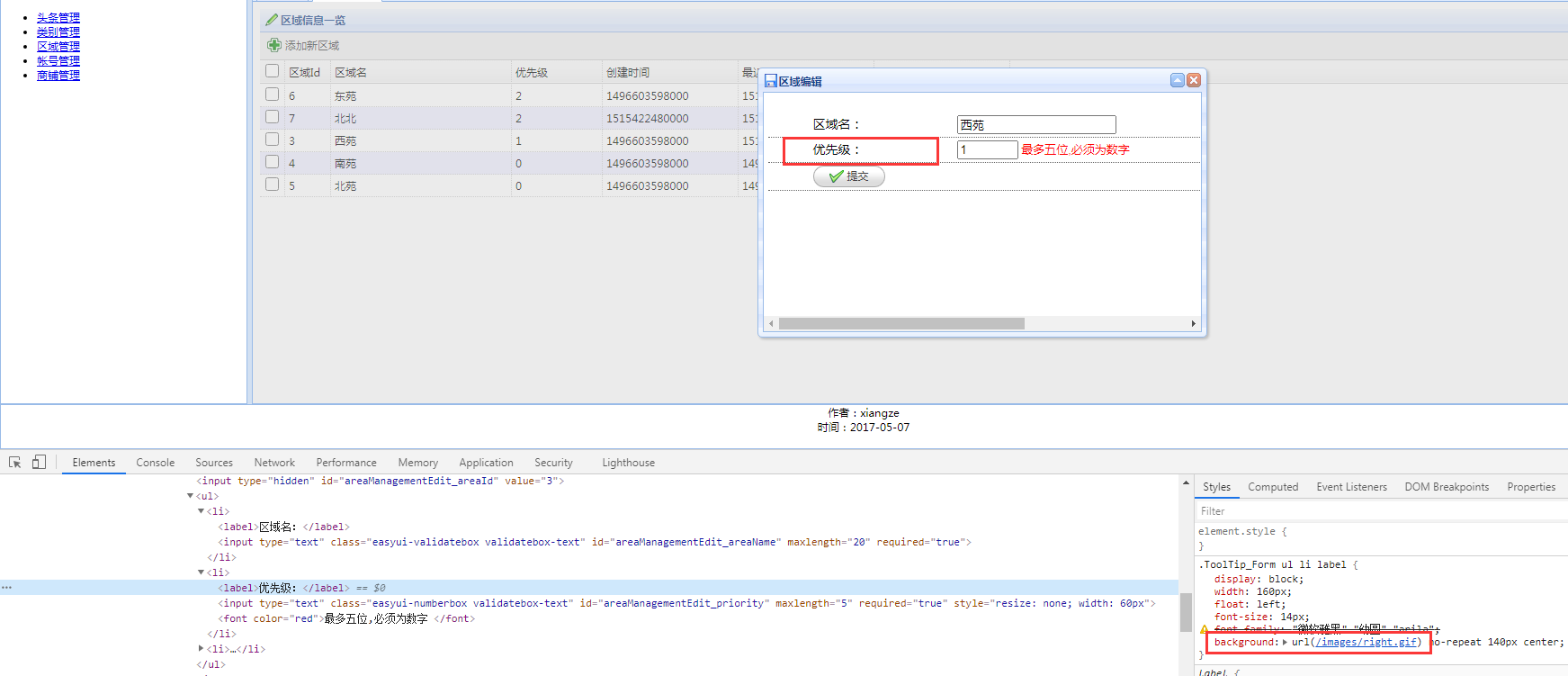The height and width of the screenshot is (676, 1568).
Task: Select the hidden input areaManagementEdit_areaId node
Action: [381, 482]
